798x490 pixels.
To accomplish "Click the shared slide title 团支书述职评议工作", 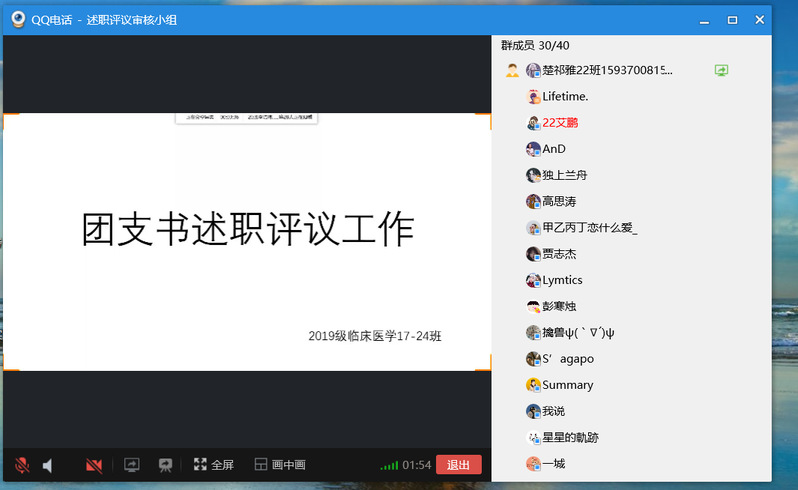I will [247, 229].
